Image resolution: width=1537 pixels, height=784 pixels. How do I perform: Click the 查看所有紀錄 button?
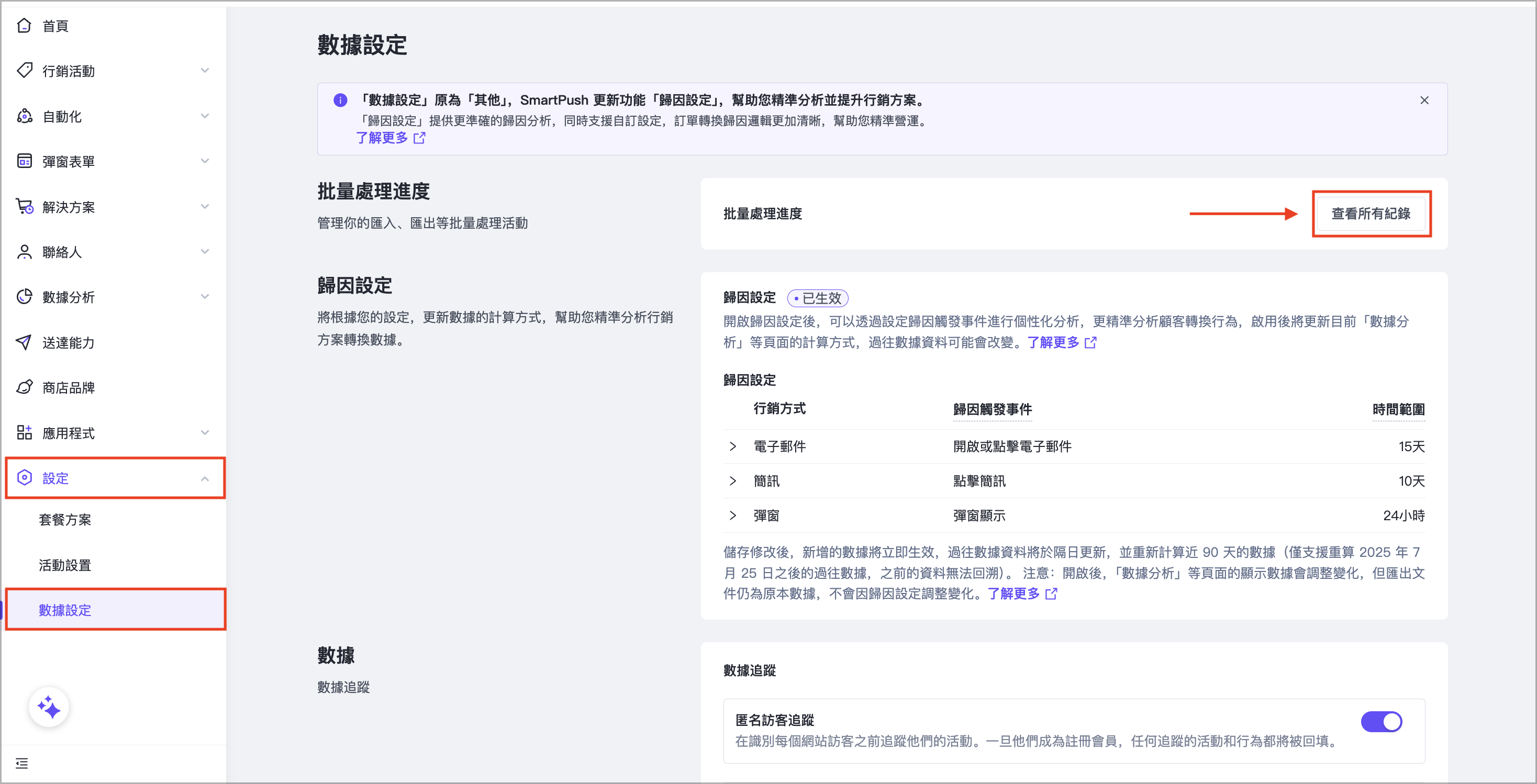tap(1371, 214)
